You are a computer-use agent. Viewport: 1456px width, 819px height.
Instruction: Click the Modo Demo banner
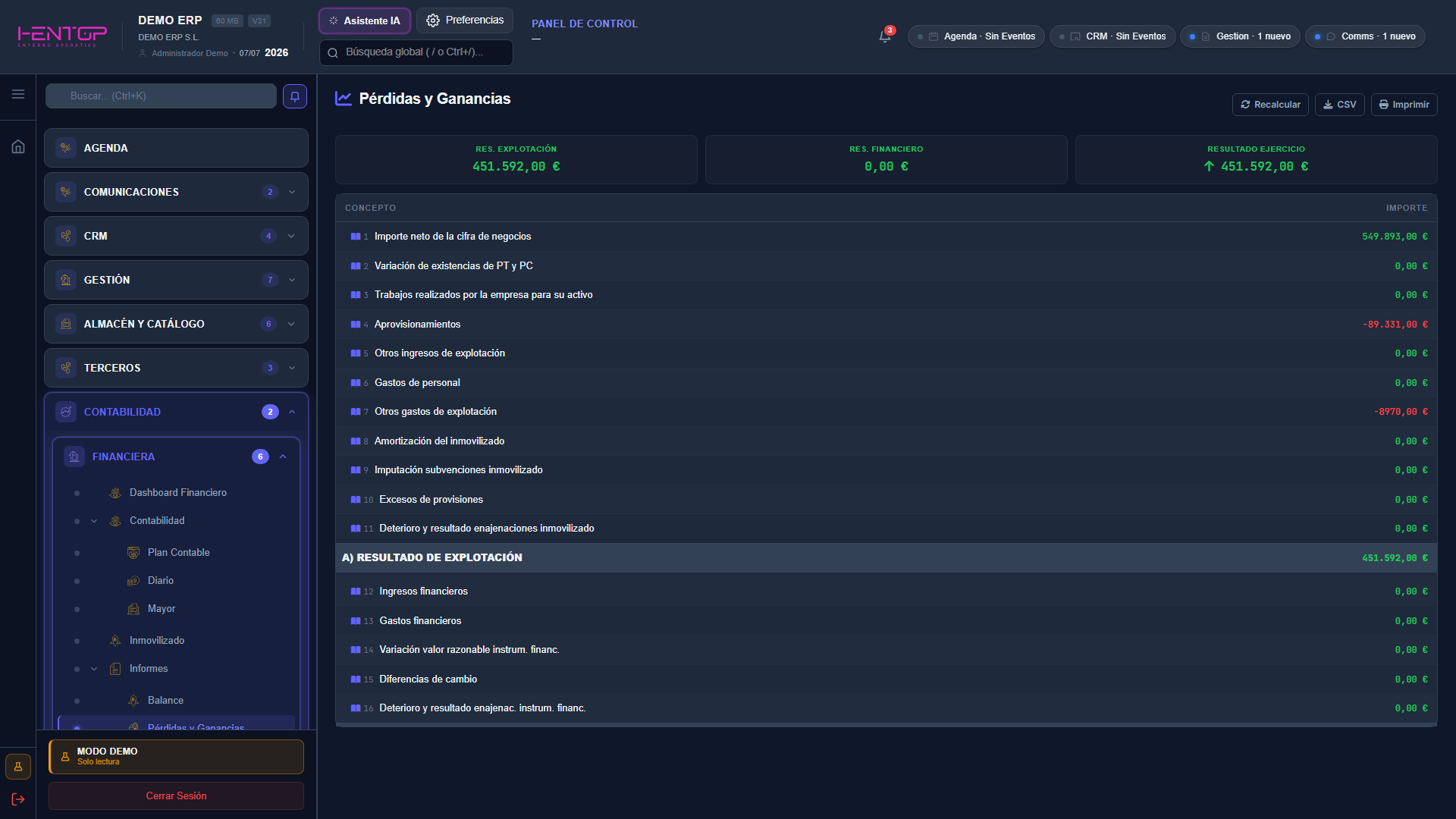click(x=176, y=757)
